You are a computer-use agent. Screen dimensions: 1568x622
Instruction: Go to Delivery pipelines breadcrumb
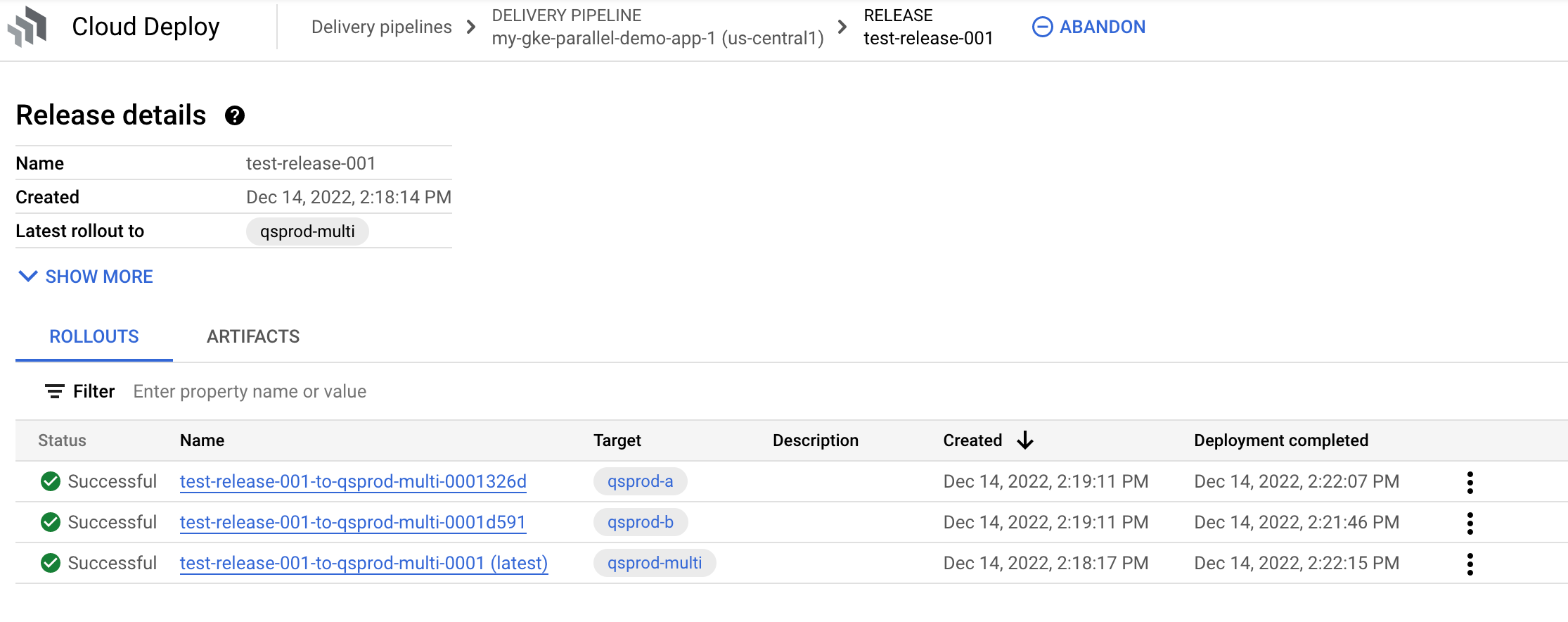(381, 27)
